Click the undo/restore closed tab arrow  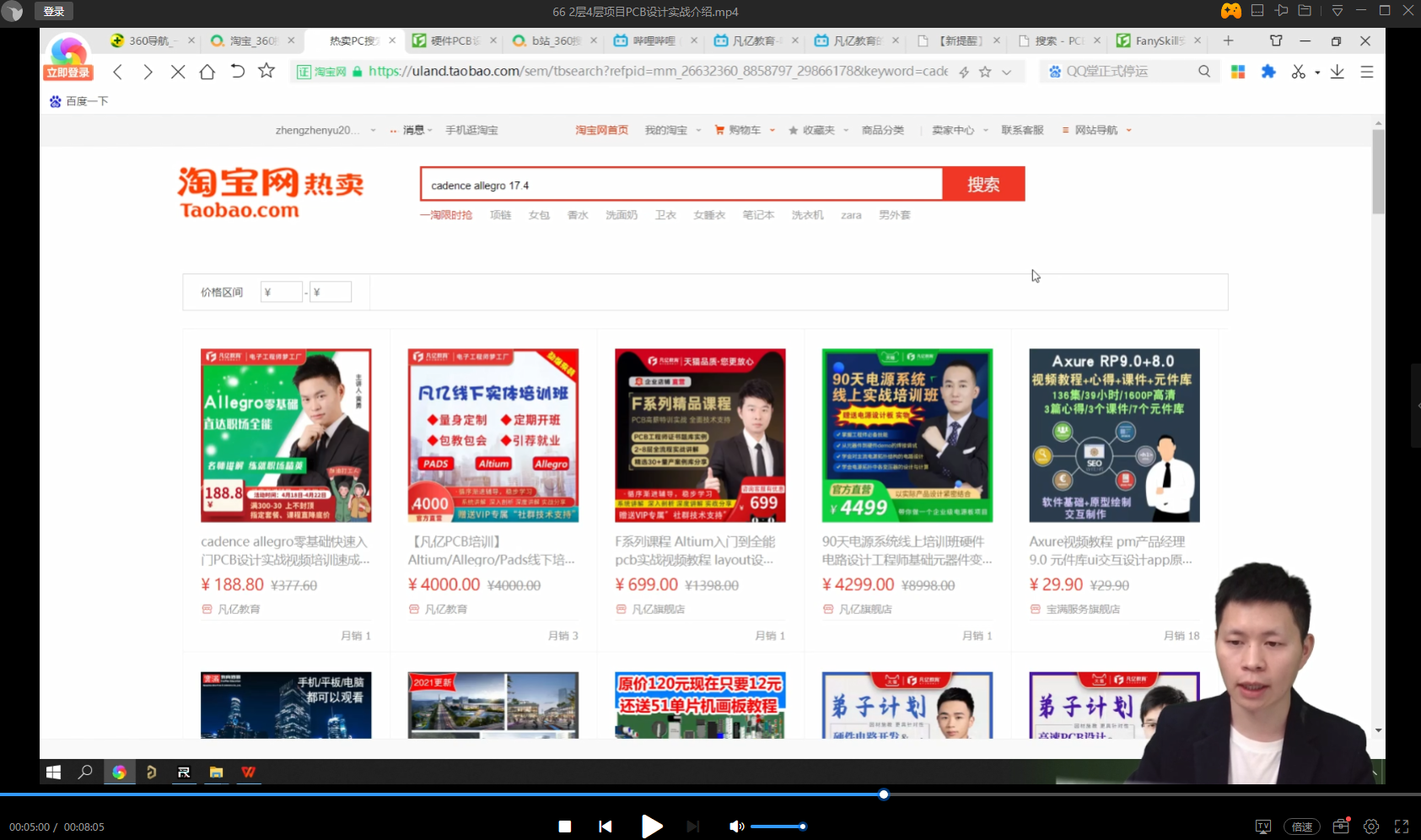[237, 71]
